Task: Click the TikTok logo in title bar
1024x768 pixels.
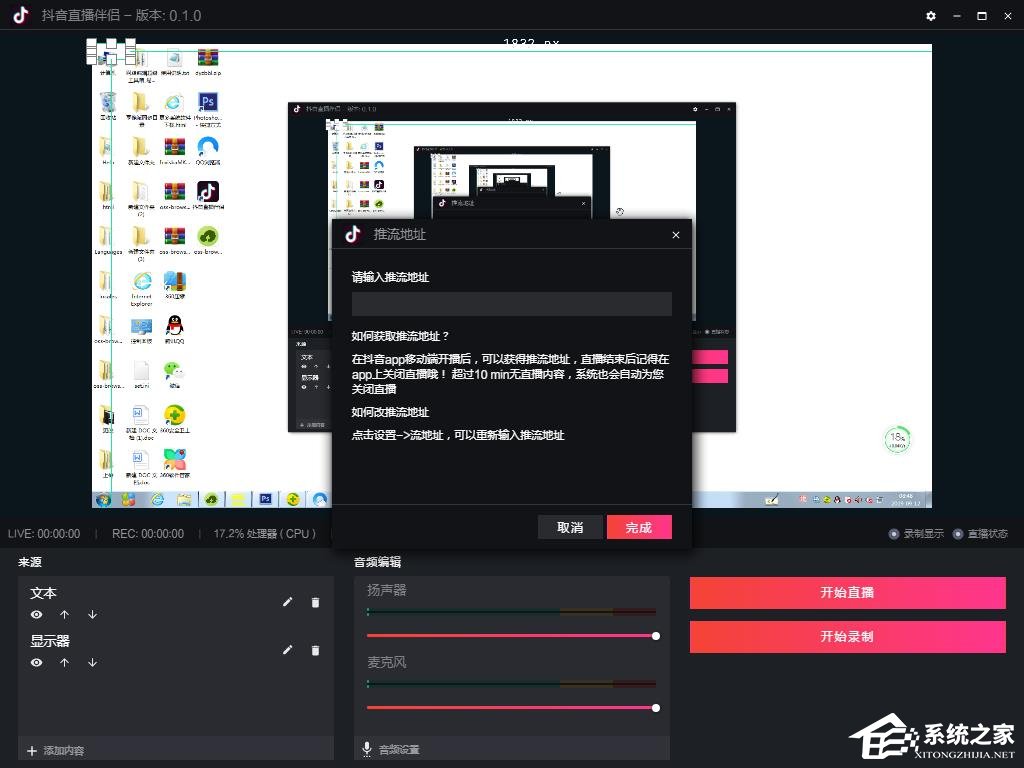Action: pyautogui.click(x=21, y=15)
